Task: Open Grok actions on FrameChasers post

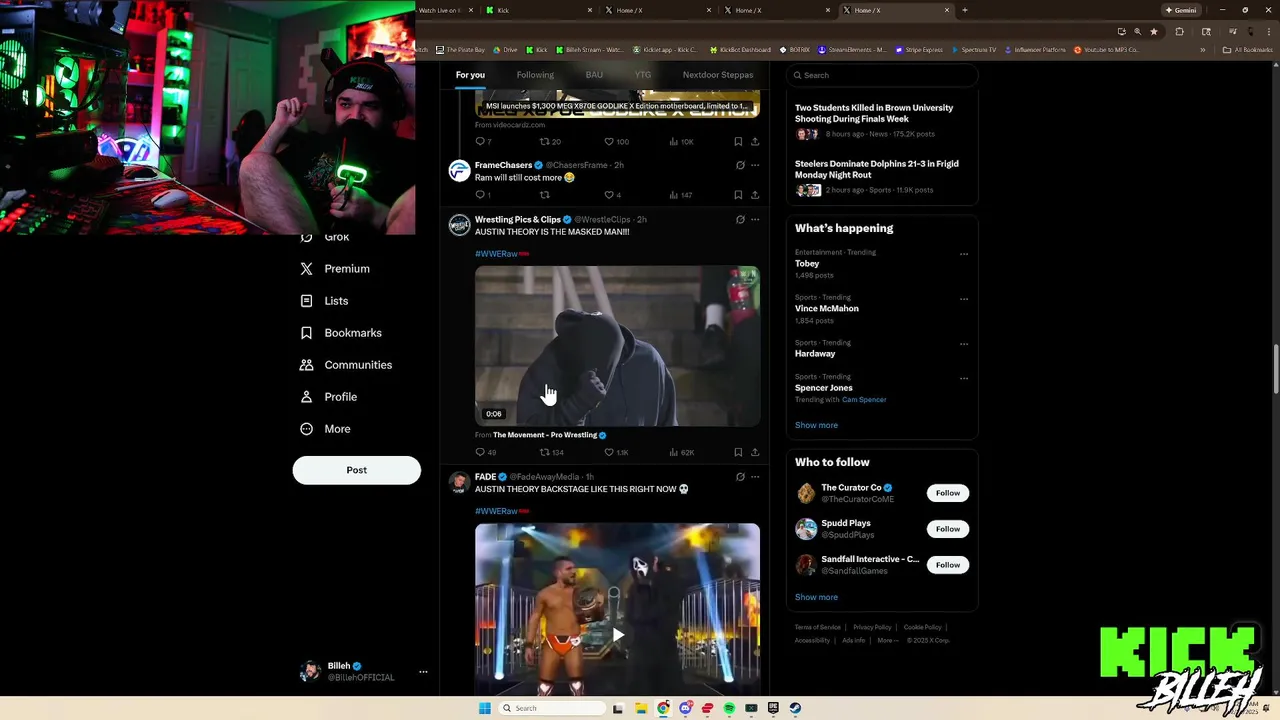Action: coord(740,165)
